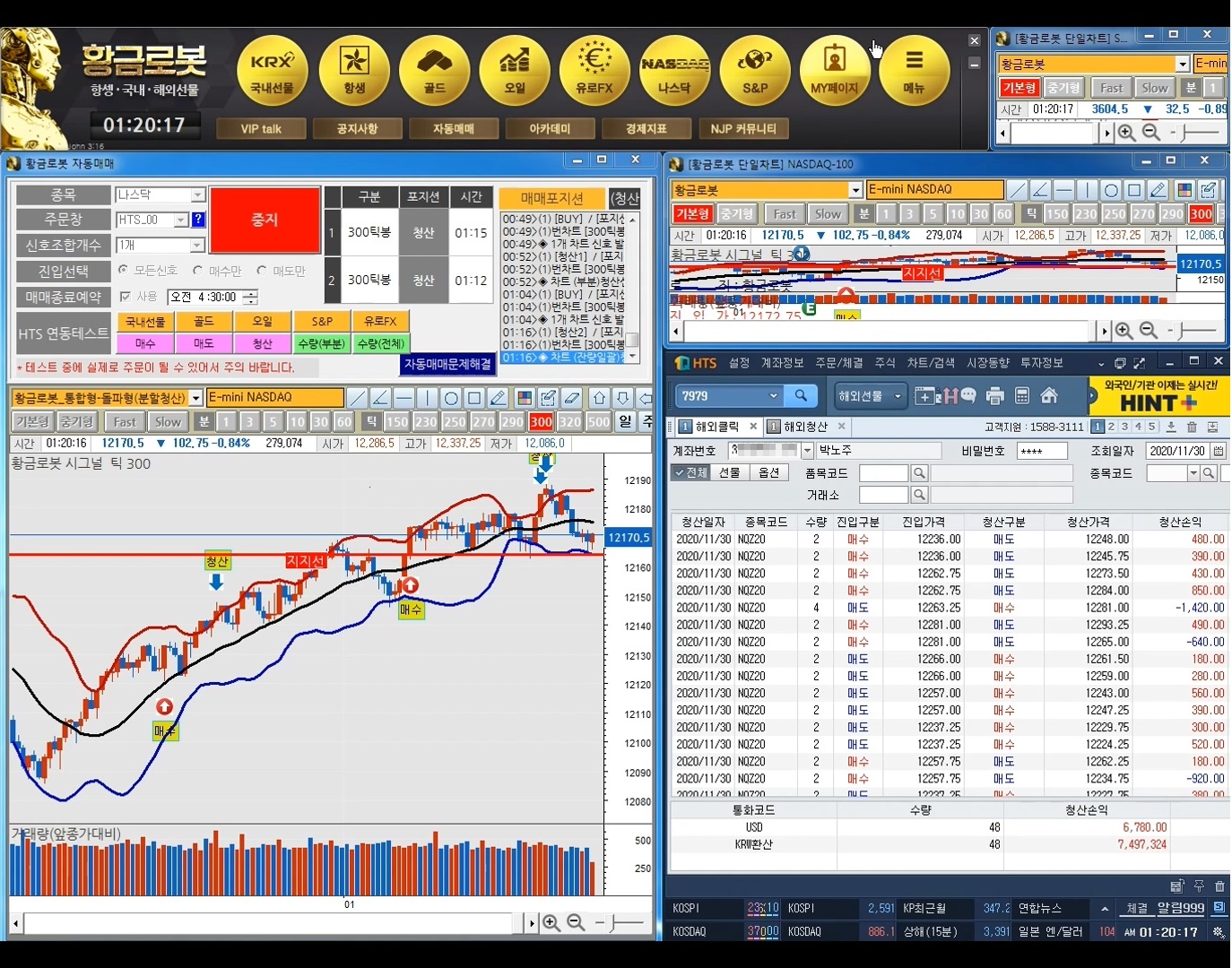
Task: Open the 메뉴 hamburger gold icon
Action: coord(914,70)
